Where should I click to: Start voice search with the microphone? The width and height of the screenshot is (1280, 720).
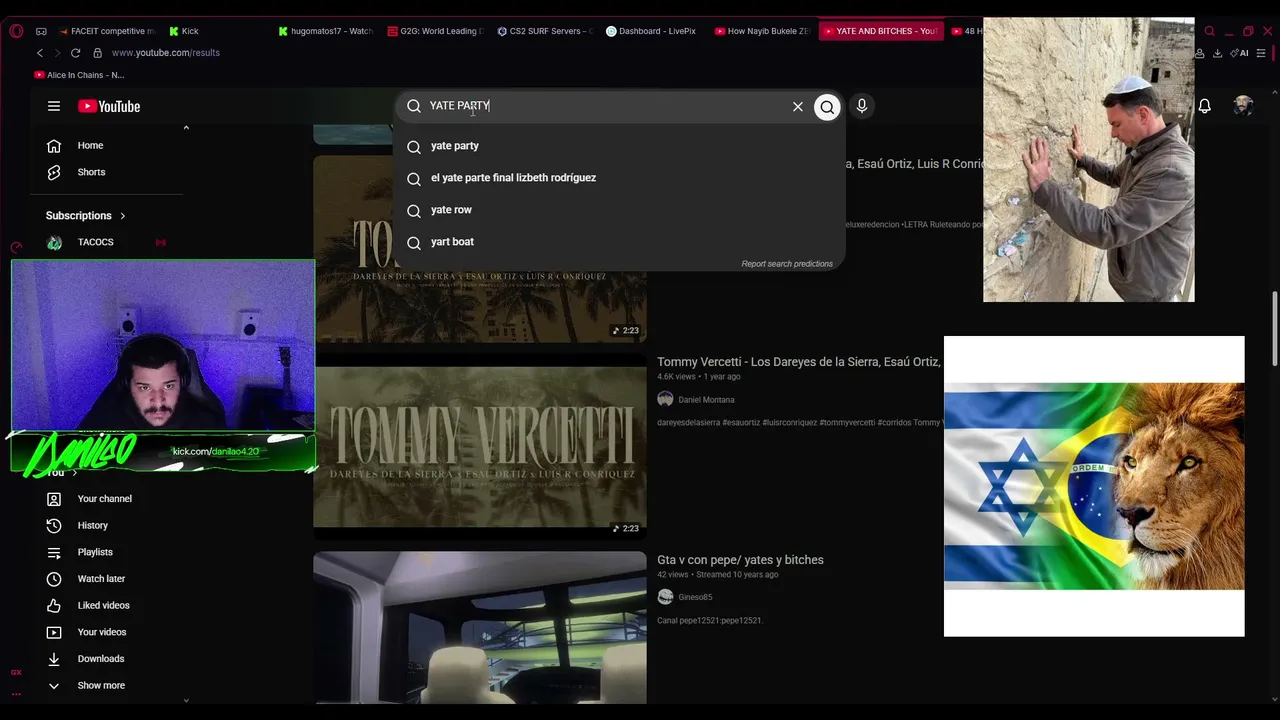[862, 106]
